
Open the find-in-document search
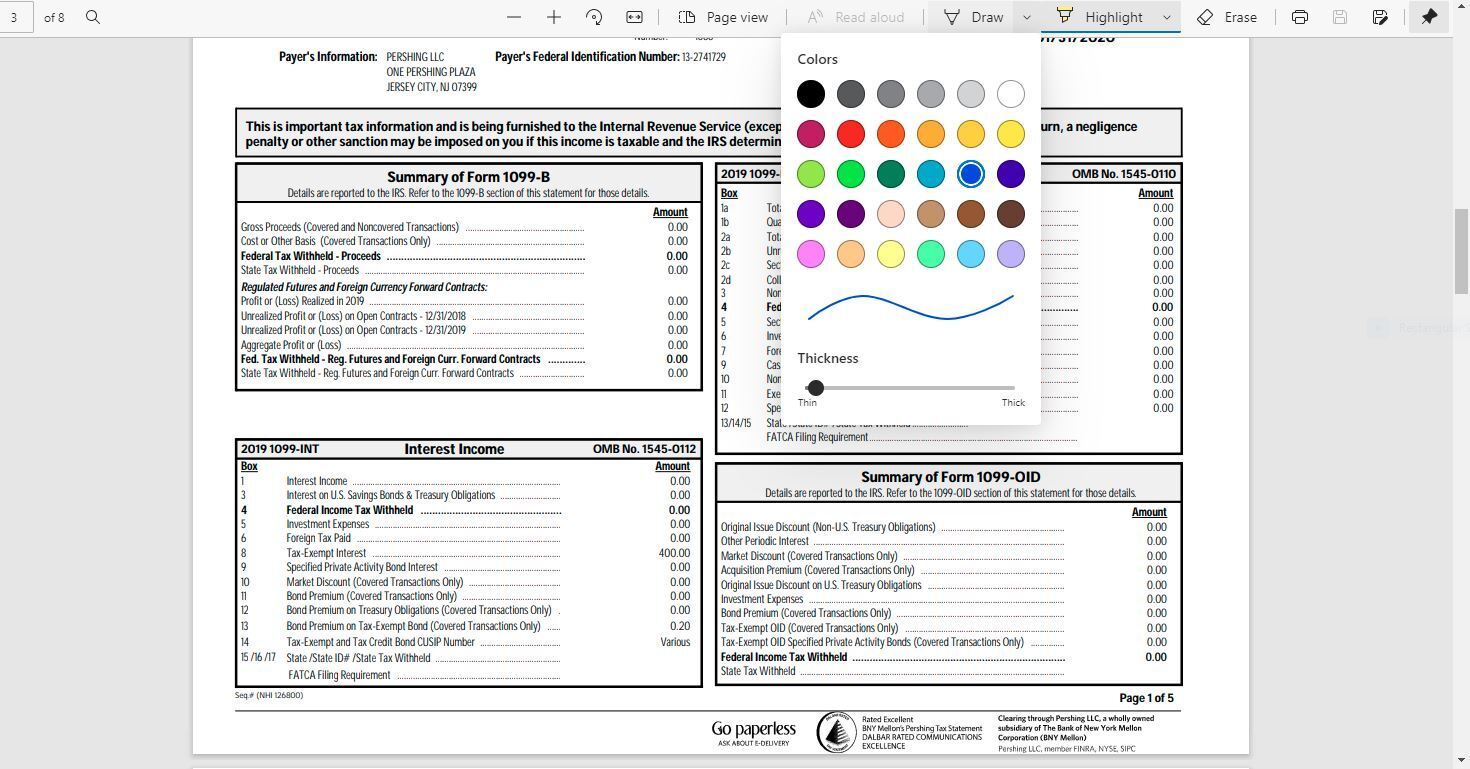(x=91, y=17)
